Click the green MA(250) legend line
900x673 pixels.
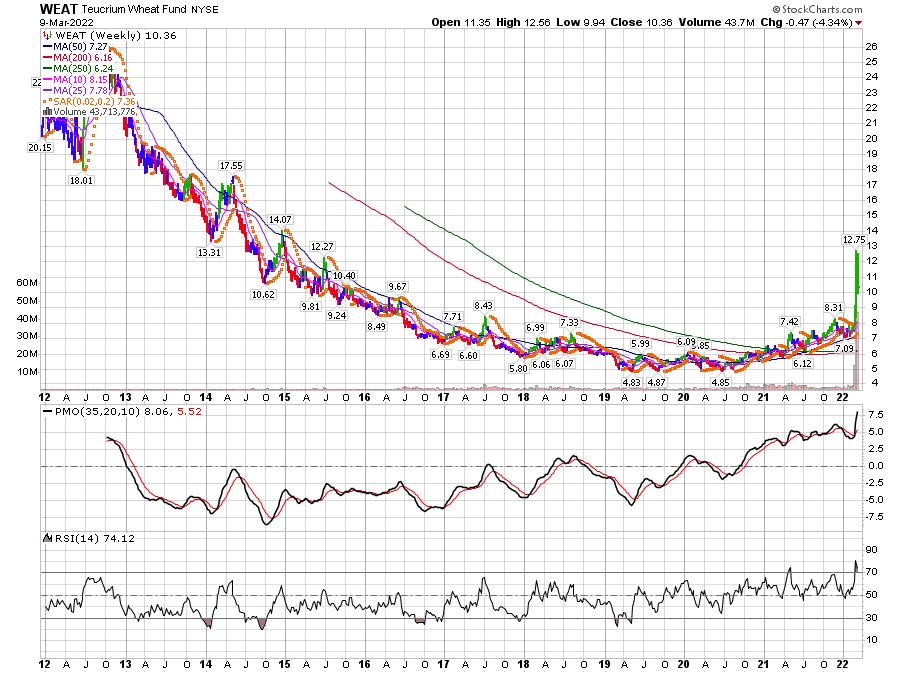coord(46,68)
